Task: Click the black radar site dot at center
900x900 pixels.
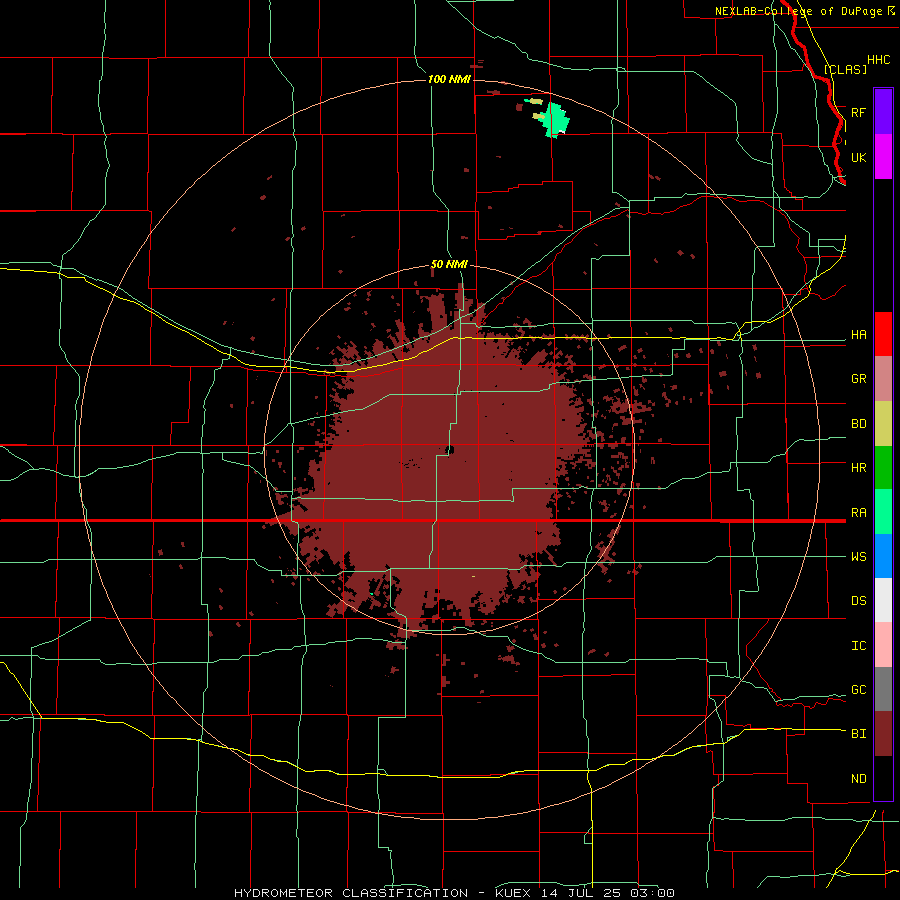Action: coord(450,449)
